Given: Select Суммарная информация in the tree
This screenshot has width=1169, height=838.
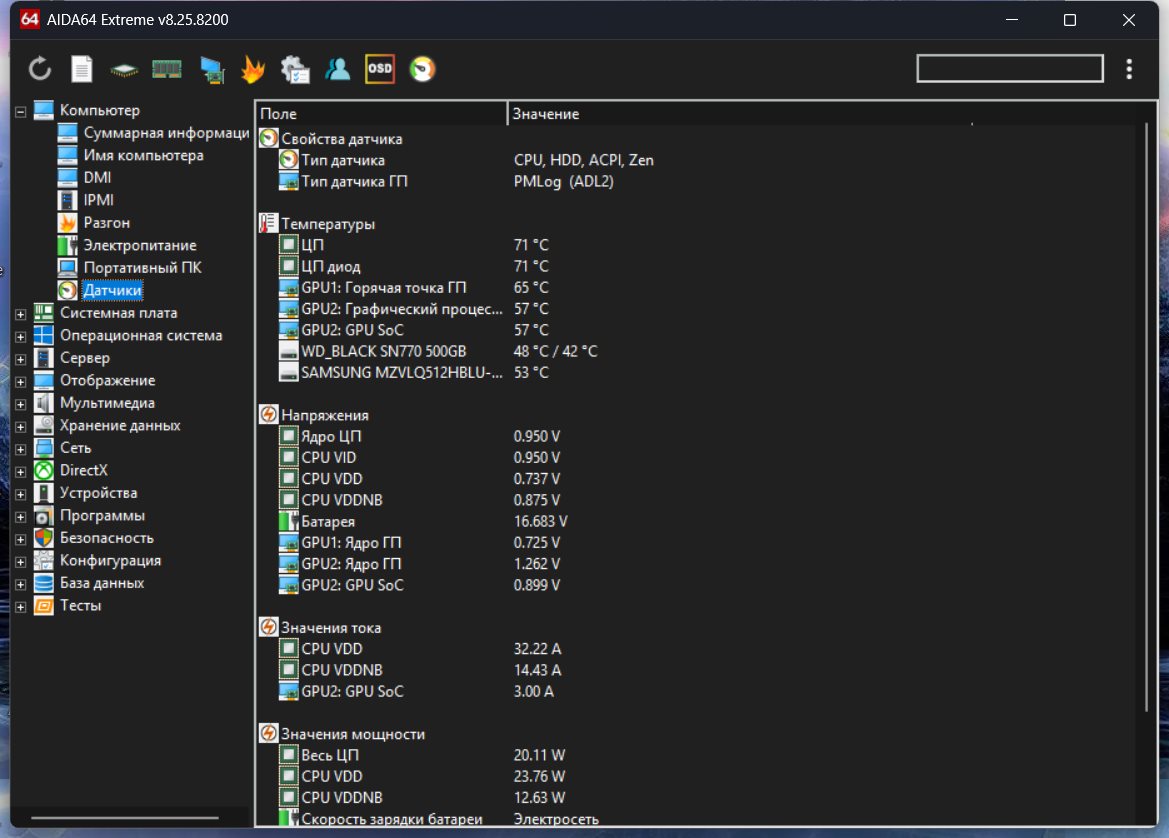Looking at the screenshot, I should (x=165, y=133).
